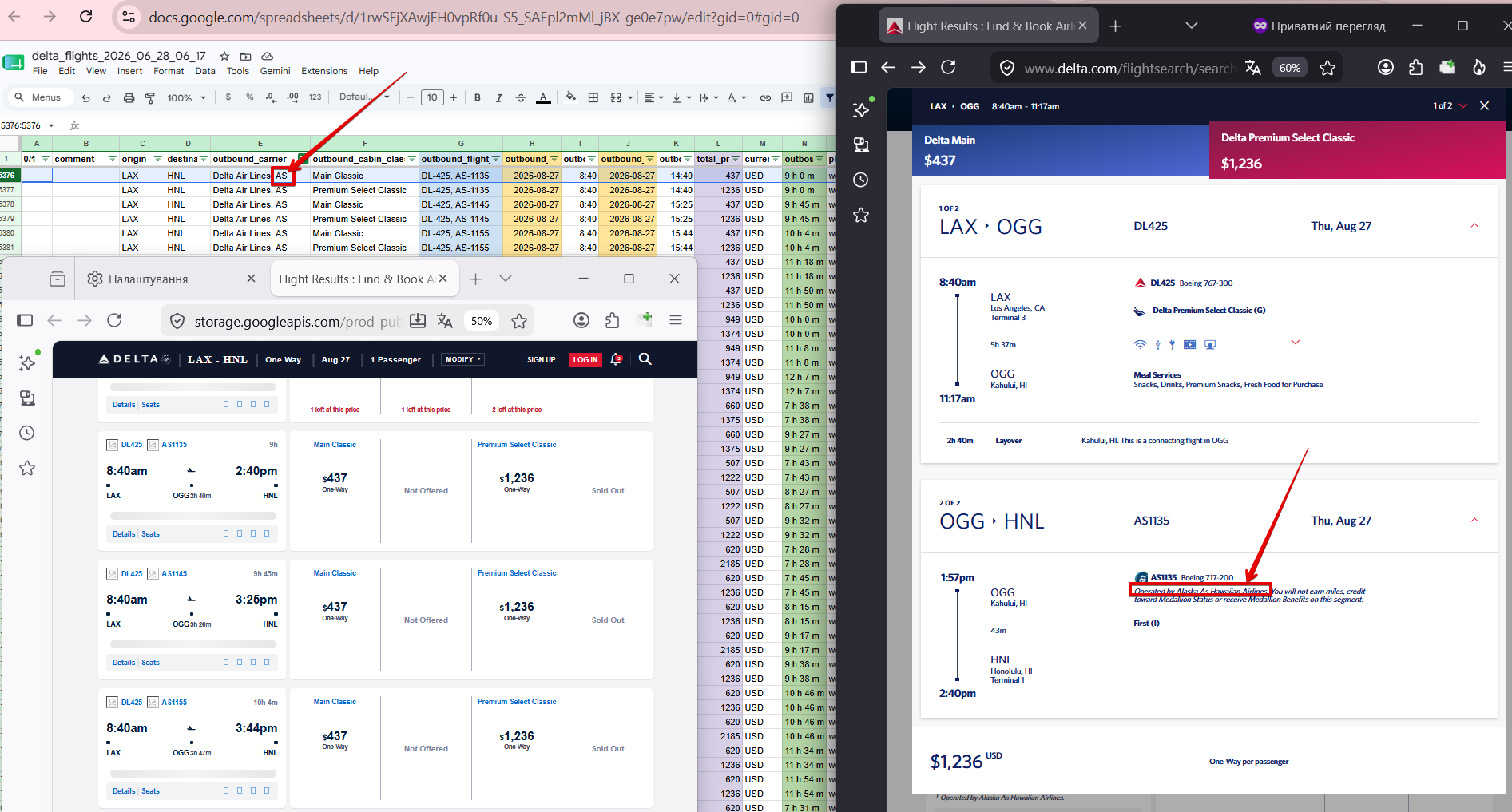Image resolution: width=1512 pixels, height=812 pixels.
Task: Insert a link using the Sheets toolbar
Action: (765, 97)
